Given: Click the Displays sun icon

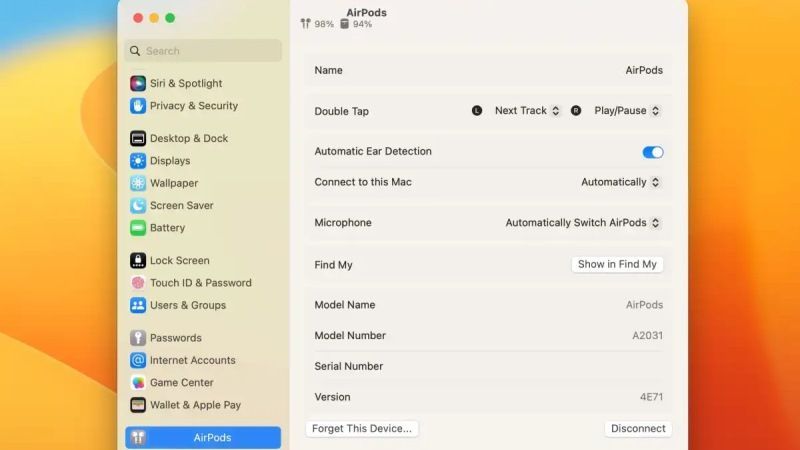Looking at the screenshot, I should click(x=138, y=161).
